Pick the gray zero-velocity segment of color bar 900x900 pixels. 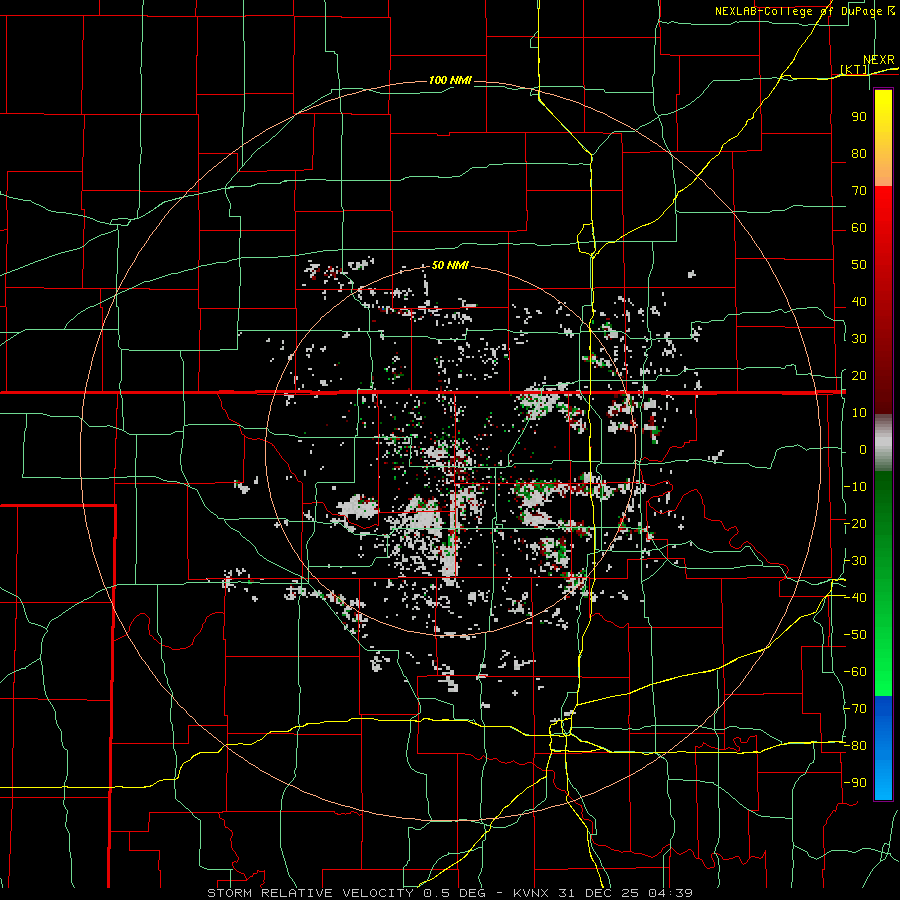[883, 443]
